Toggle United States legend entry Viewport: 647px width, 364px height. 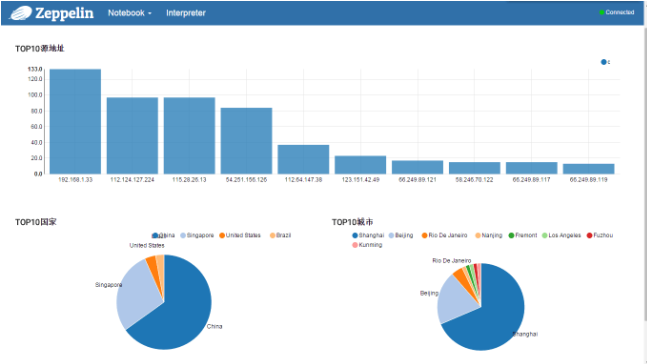pyautogui.click(x=240, y=235)
